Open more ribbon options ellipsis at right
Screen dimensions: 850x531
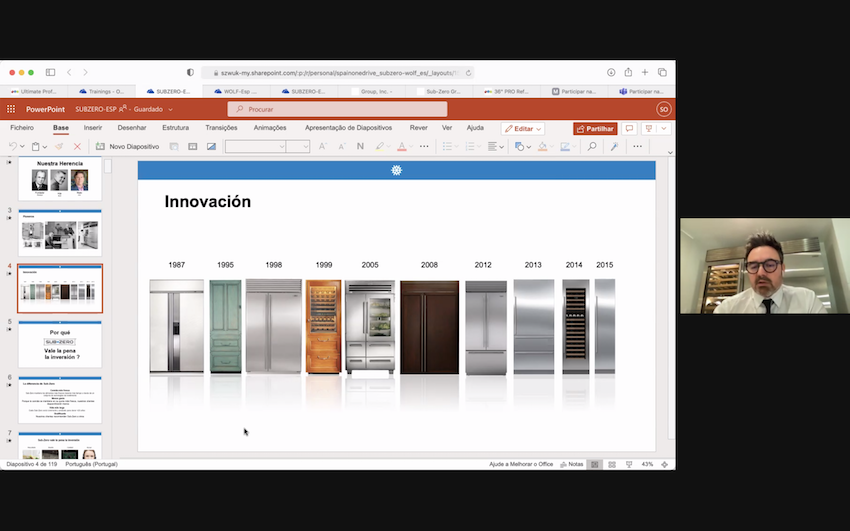coord(638,146)
